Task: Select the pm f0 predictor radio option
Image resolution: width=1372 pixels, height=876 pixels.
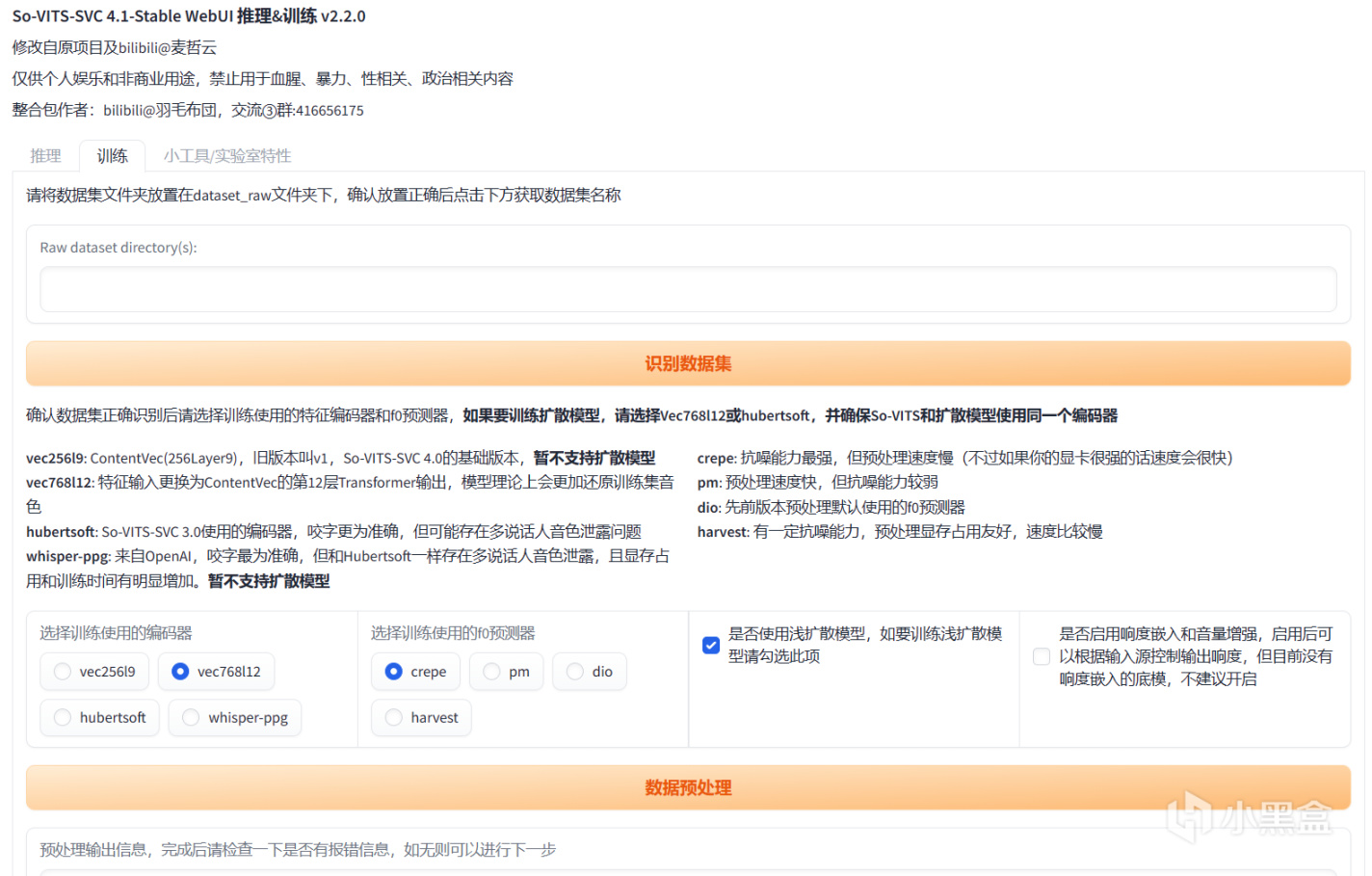Action: point(506,672)
